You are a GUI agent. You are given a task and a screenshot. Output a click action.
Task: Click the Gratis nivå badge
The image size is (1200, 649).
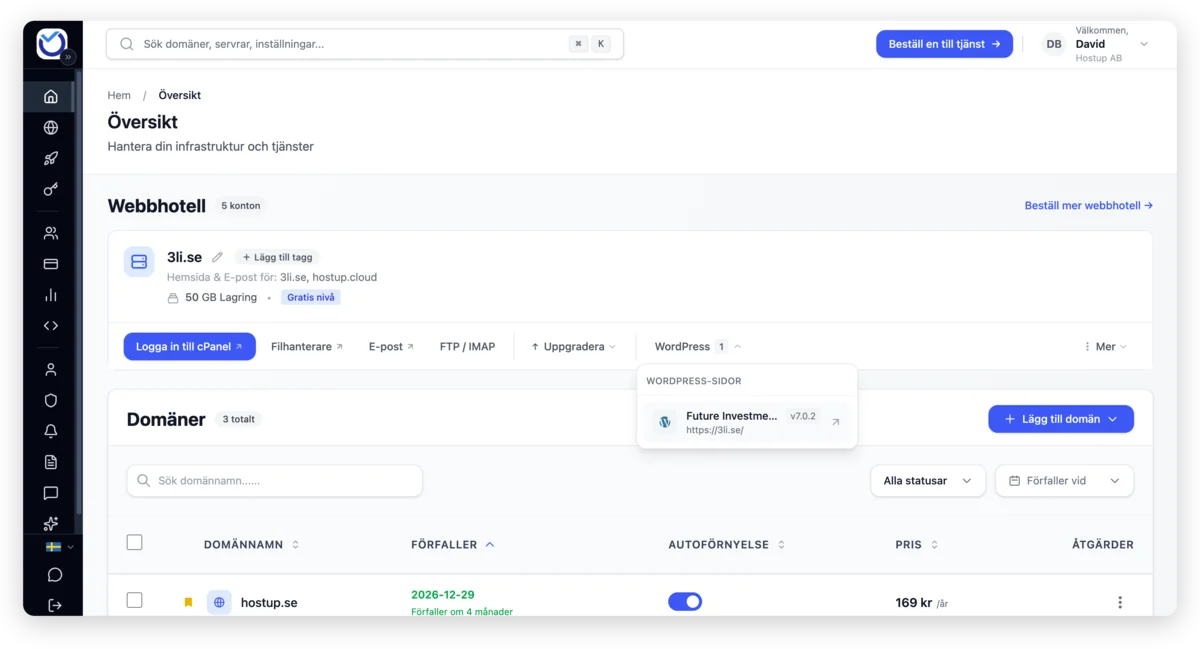pos(311,297)
